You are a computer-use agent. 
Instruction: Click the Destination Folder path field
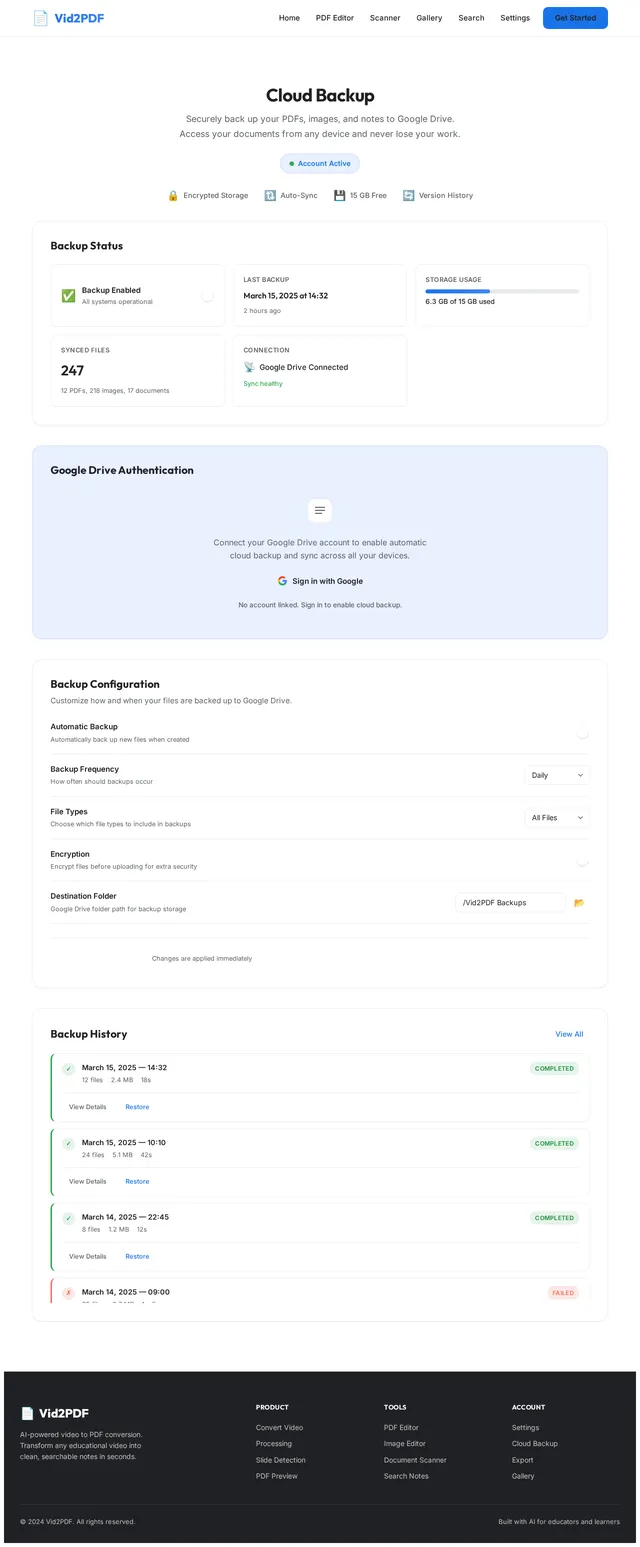pos(510,902)
